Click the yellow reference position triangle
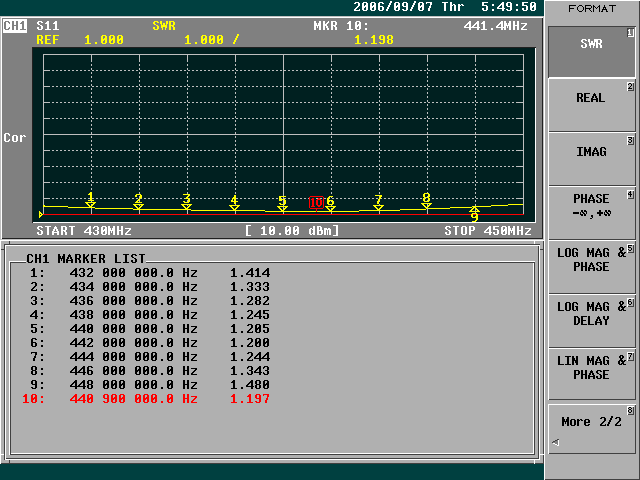The image size is (640, 480). tap(41, 214)
